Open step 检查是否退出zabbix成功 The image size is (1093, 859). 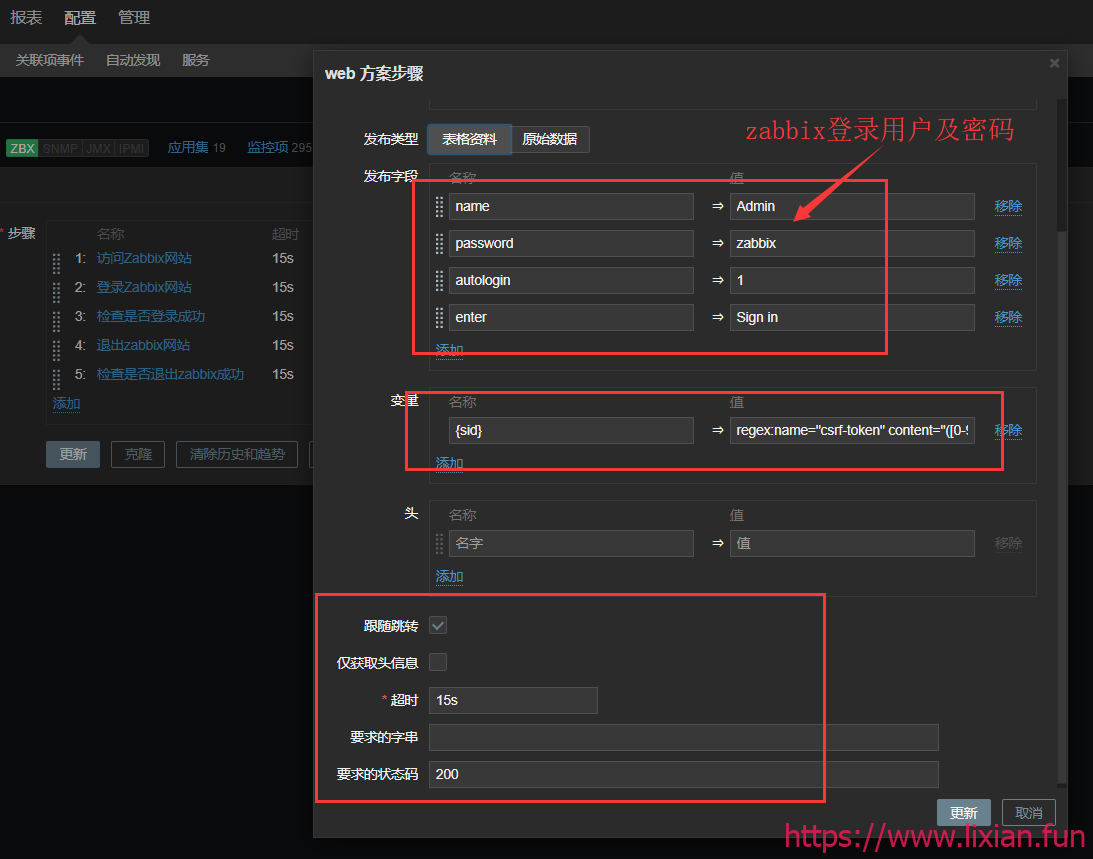[x=170, y=374]
